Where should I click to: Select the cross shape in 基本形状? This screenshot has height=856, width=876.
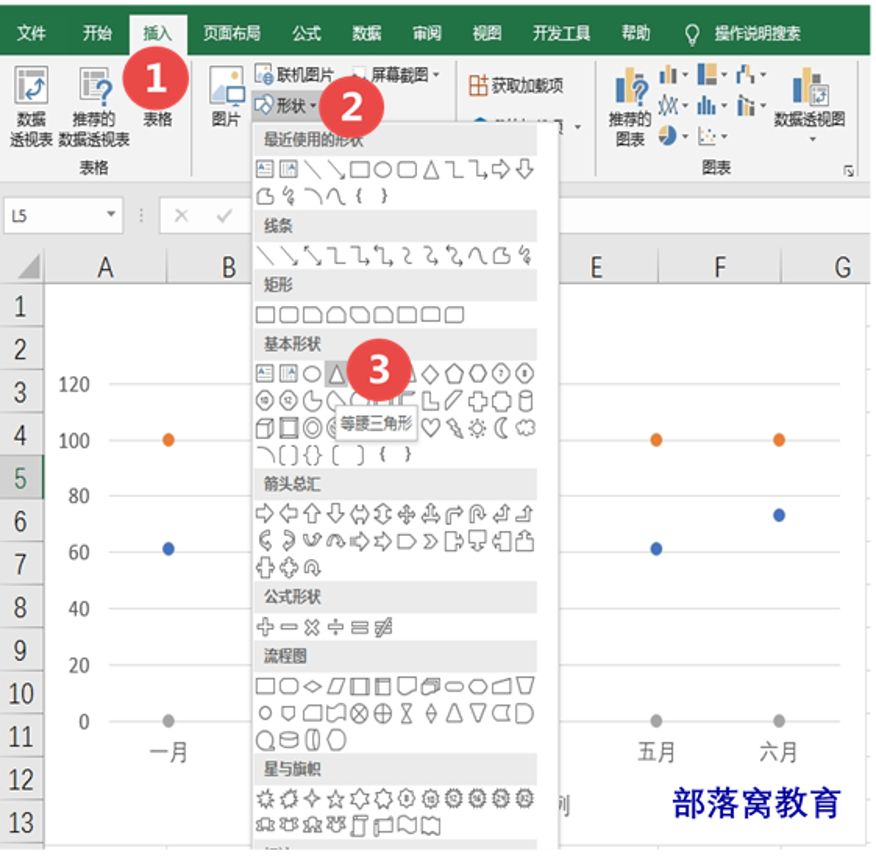[477, 401]
